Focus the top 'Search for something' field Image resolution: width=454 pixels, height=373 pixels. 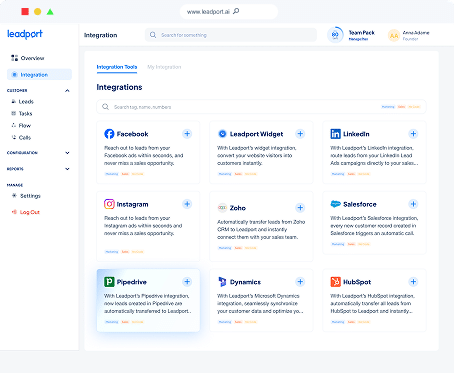[x=231, y=35]
